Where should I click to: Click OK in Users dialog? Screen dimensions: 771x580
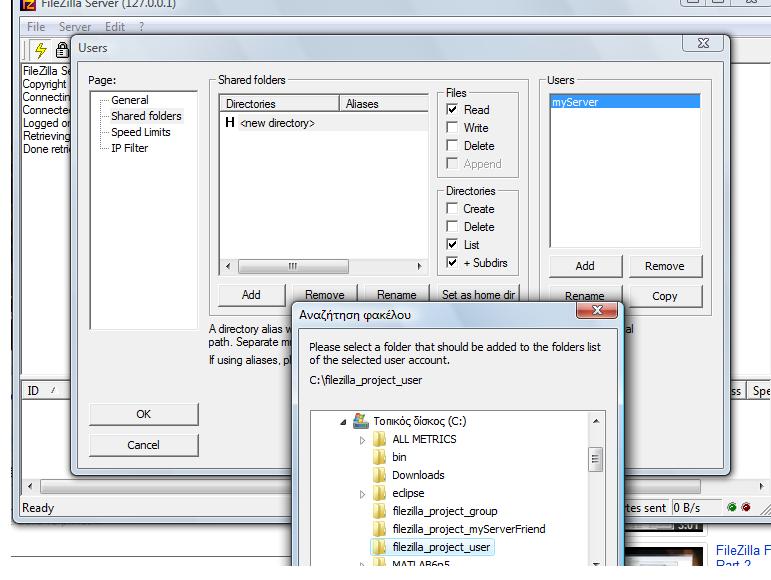[144, 414]
